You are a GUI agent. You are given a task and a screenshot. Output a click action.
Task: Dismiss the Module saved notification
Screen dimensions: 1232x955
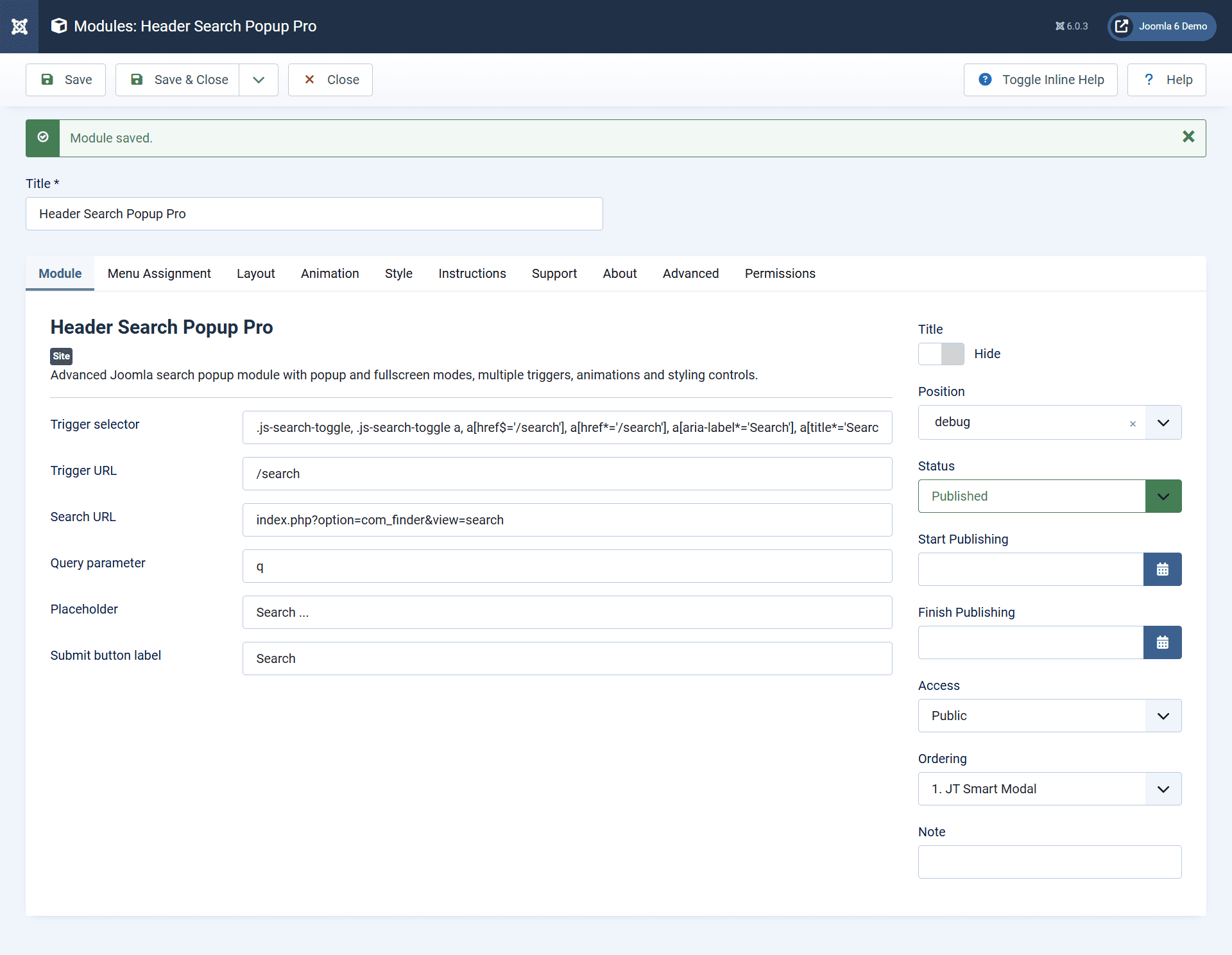pyautogui.click(x=1188, y=137)
